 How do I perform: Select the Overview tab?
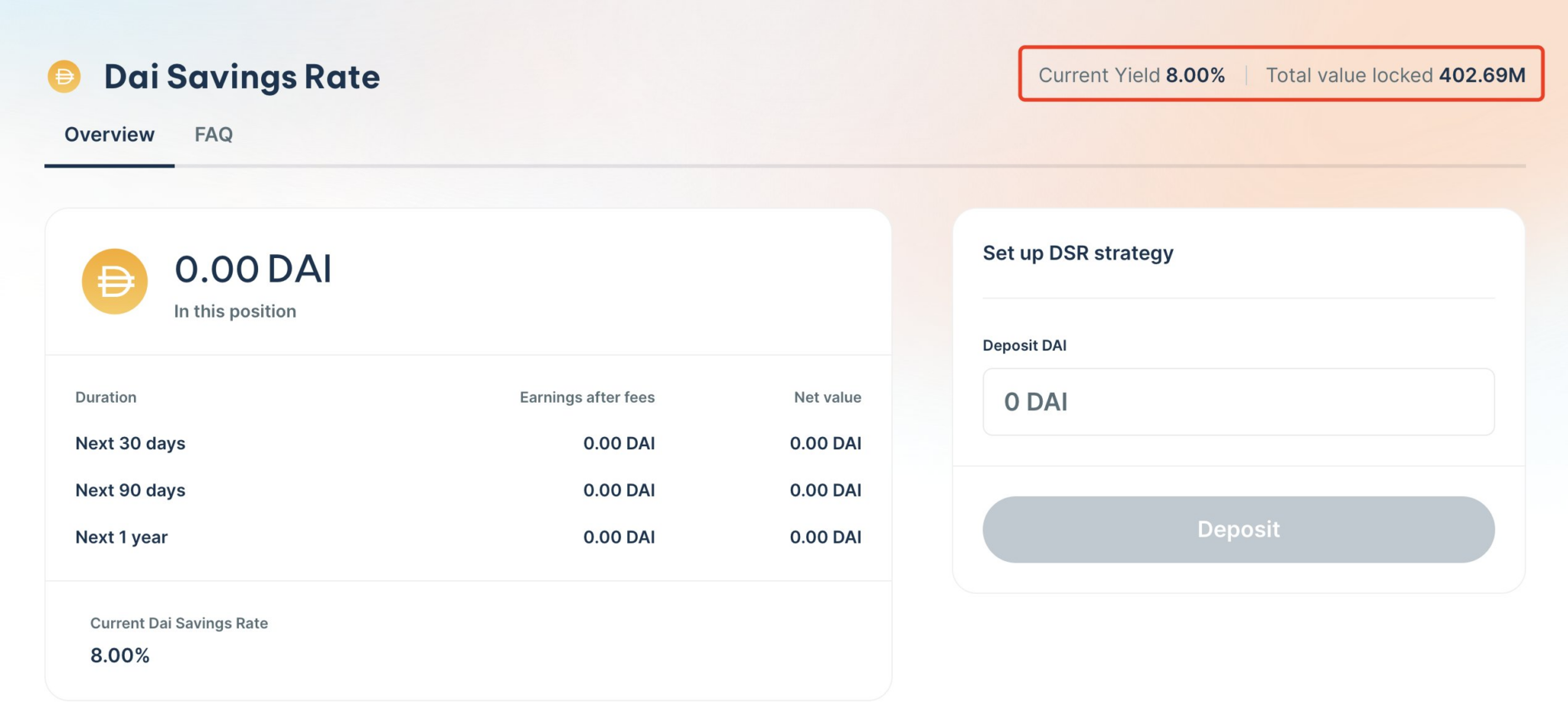[109, 135]
